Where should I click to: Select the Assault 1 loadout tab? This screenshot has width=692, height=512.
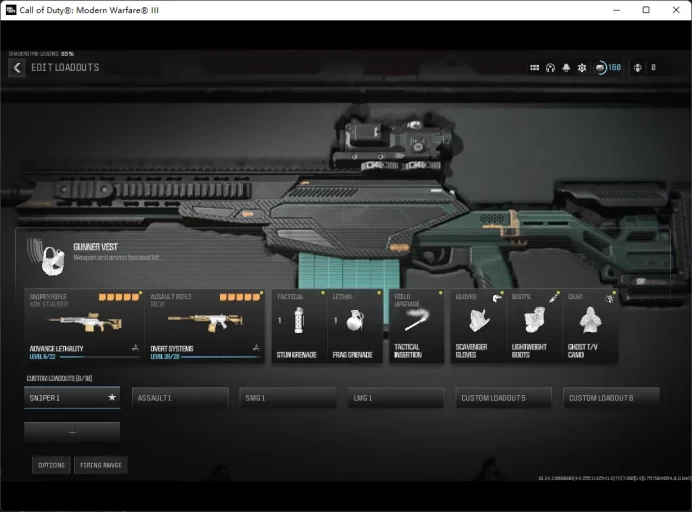[x=180, y=398]
